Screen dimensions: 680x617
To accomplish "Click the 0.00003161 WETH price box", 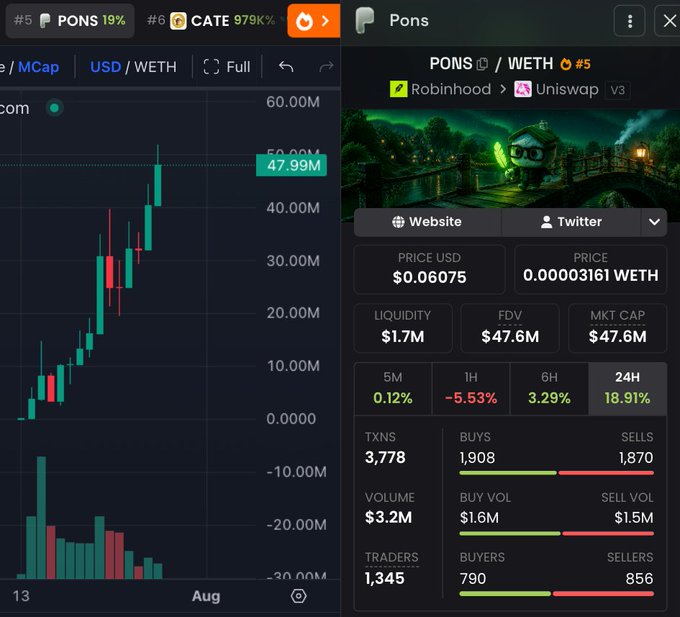I will [590, 269].
